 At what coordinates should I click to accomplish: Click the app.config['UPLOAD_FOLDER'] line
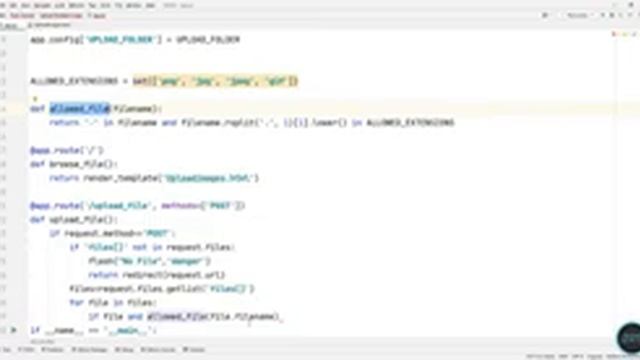[135, 40]
